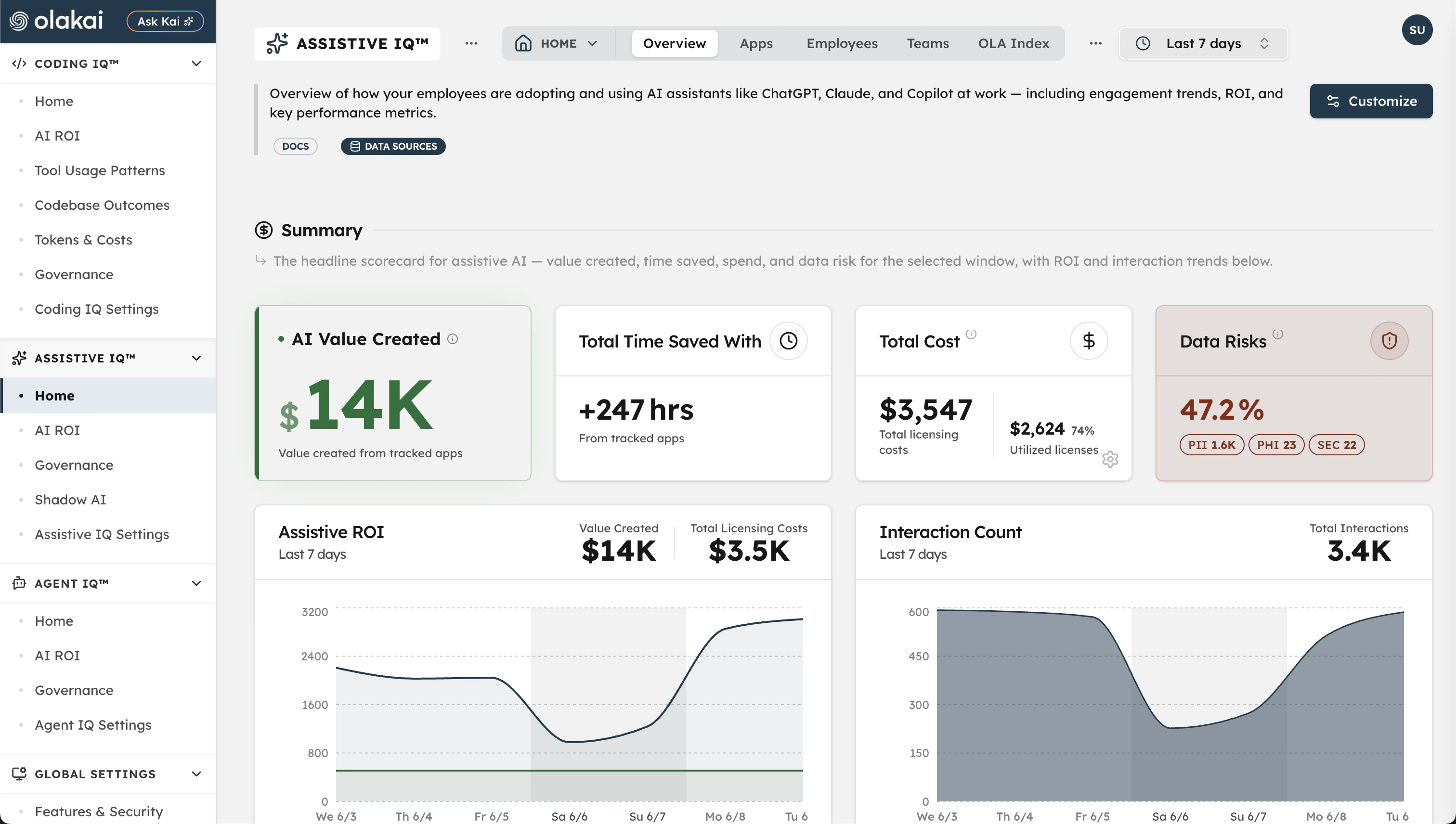Image resolution: width=1456 pixels, height=824 pixels.
Task: Collapse the Global Settings section chevron
Action: click(196, 773)
